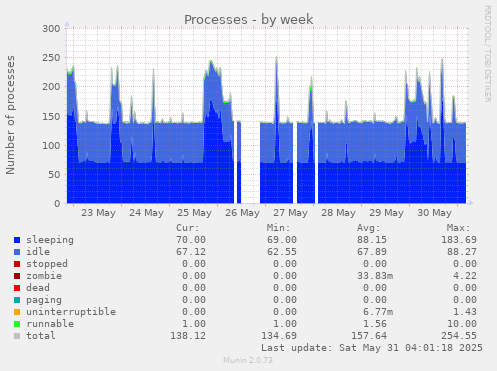
Task: Click total minimum value 134.69
Action: pos(279,336)
